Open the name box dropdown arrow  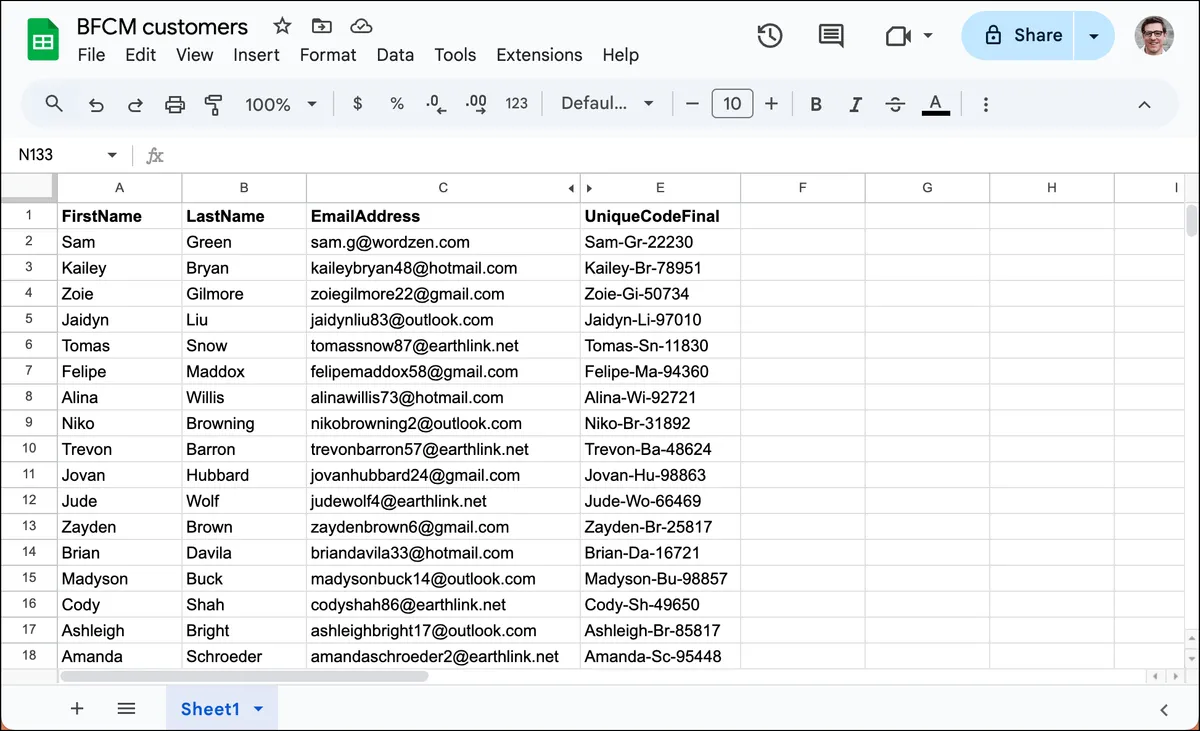pos(112,155)
